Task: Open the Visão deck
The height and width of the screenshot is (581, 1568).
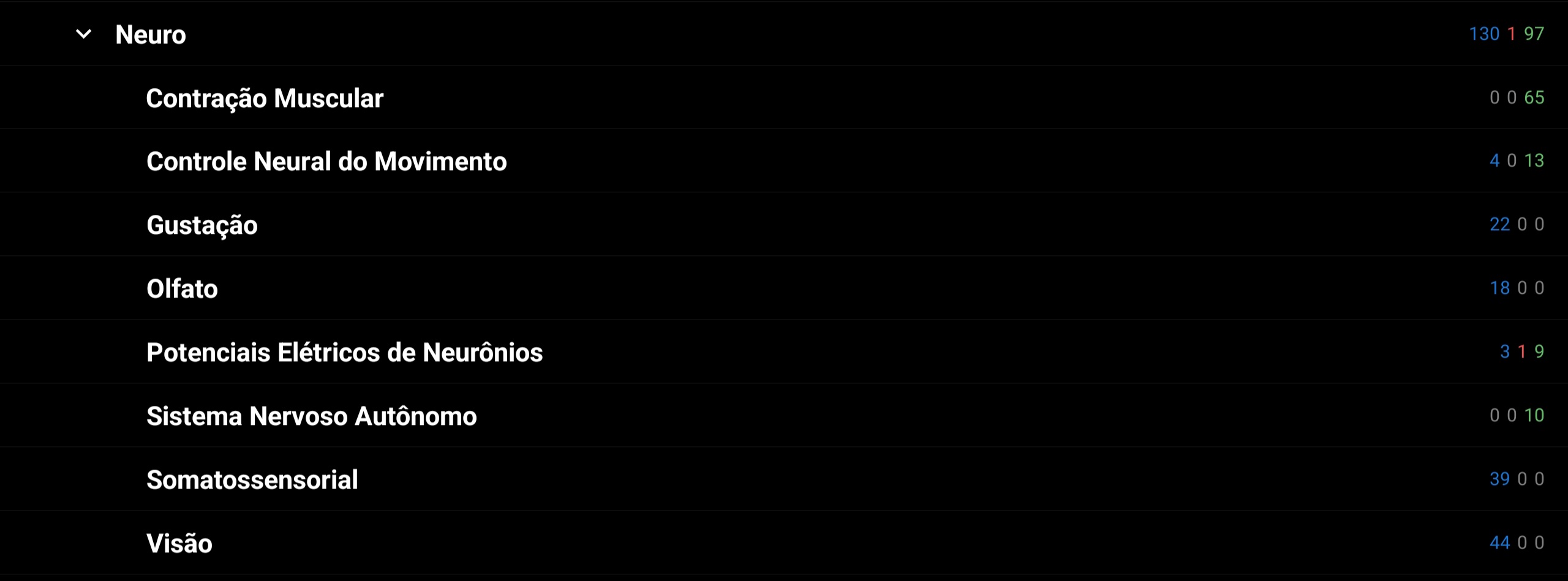Action: coord(179,544)
